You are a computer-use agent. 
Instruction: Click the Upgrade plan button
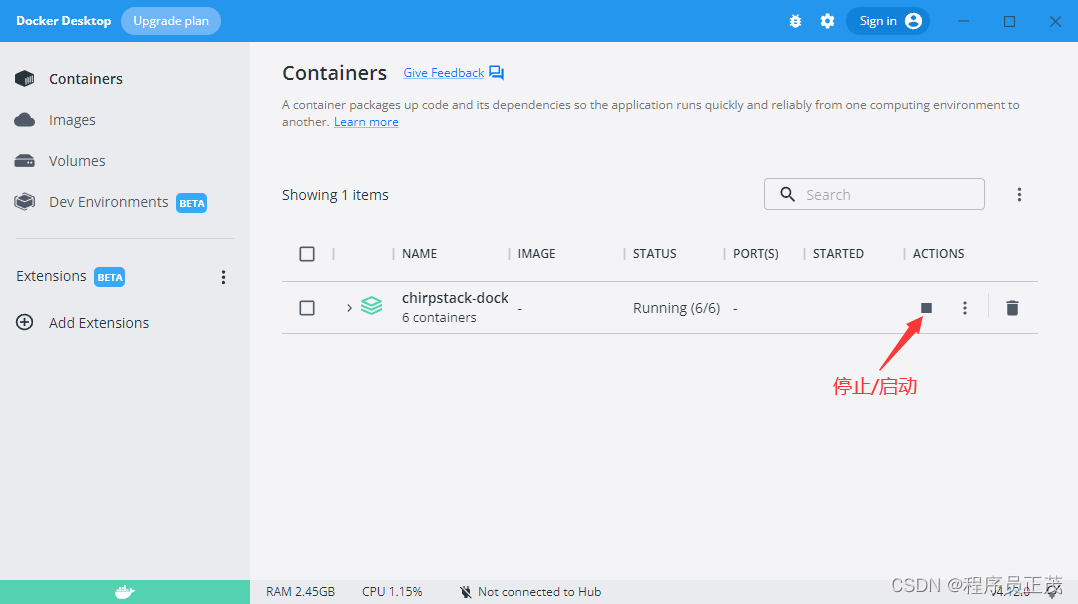pos(170,20)
